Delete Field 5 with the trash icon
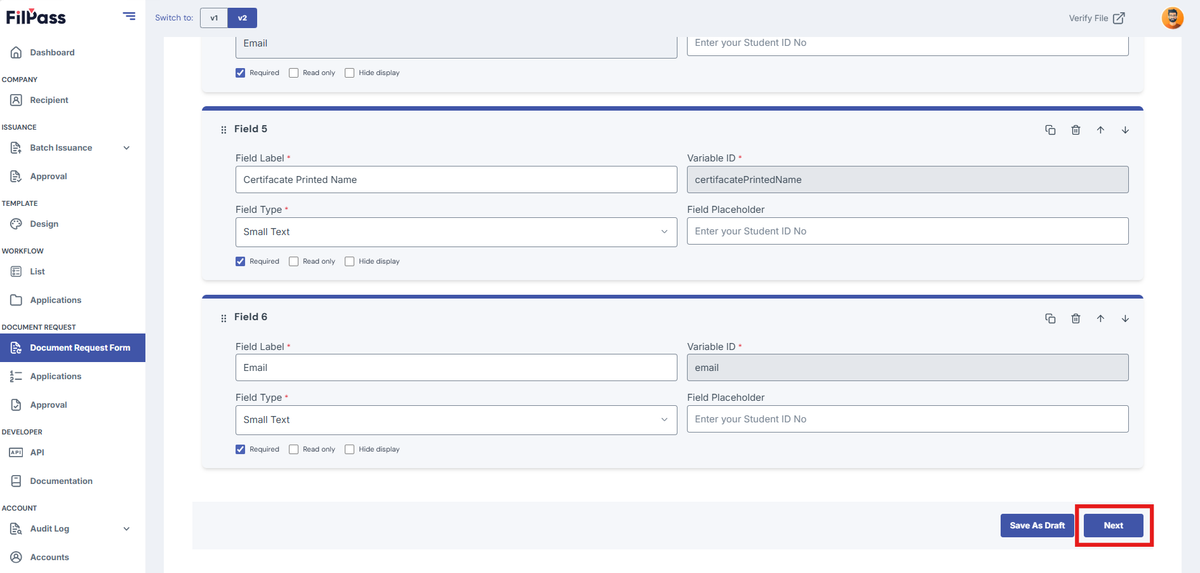 (1075, 130)
